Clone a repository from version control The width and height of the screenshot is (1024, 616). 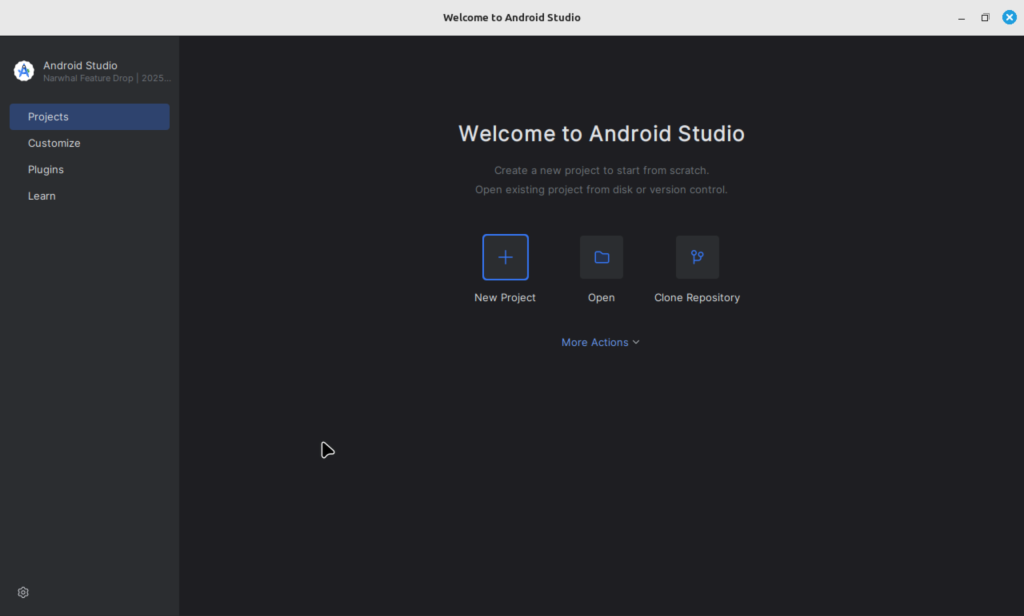pyautogui.click(x=697, y=268)
